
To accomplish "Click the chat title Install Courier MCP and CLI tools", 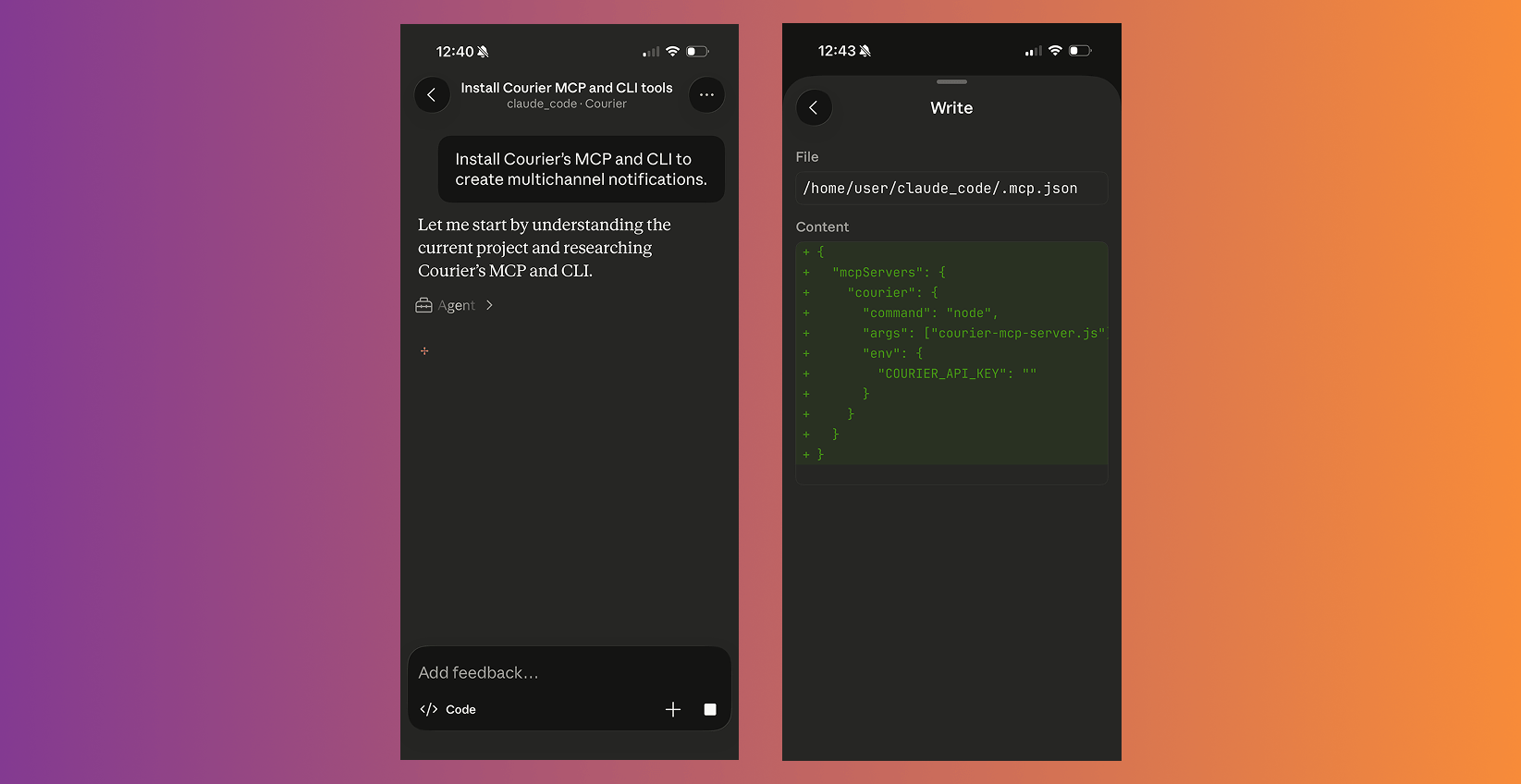I will point(567,88).
